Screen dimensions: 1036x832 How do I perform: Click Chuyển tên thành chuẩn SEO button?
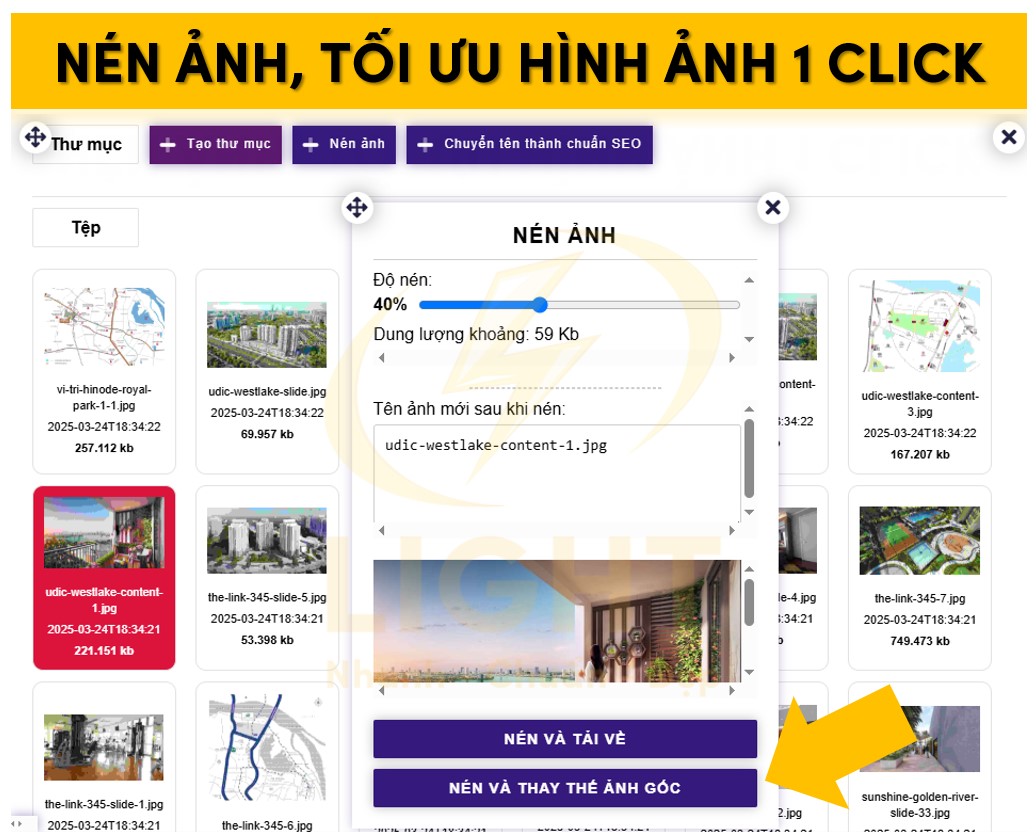point(529,144)
